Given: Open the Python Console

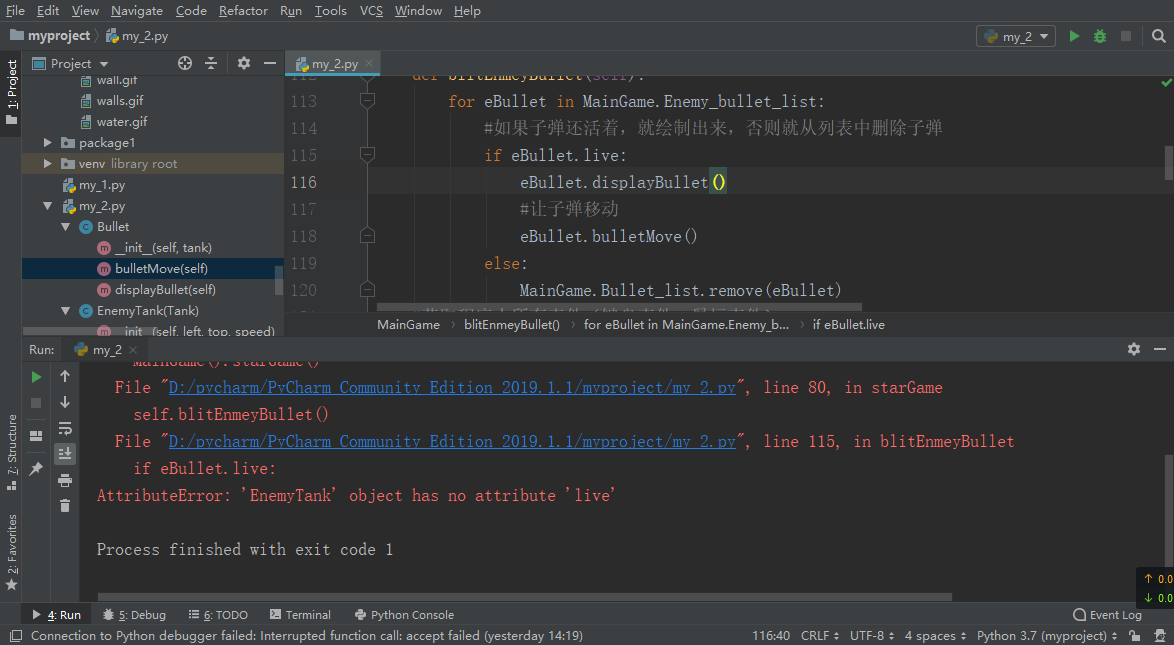Looking at the screenshot, I should [x=404, y=615].
